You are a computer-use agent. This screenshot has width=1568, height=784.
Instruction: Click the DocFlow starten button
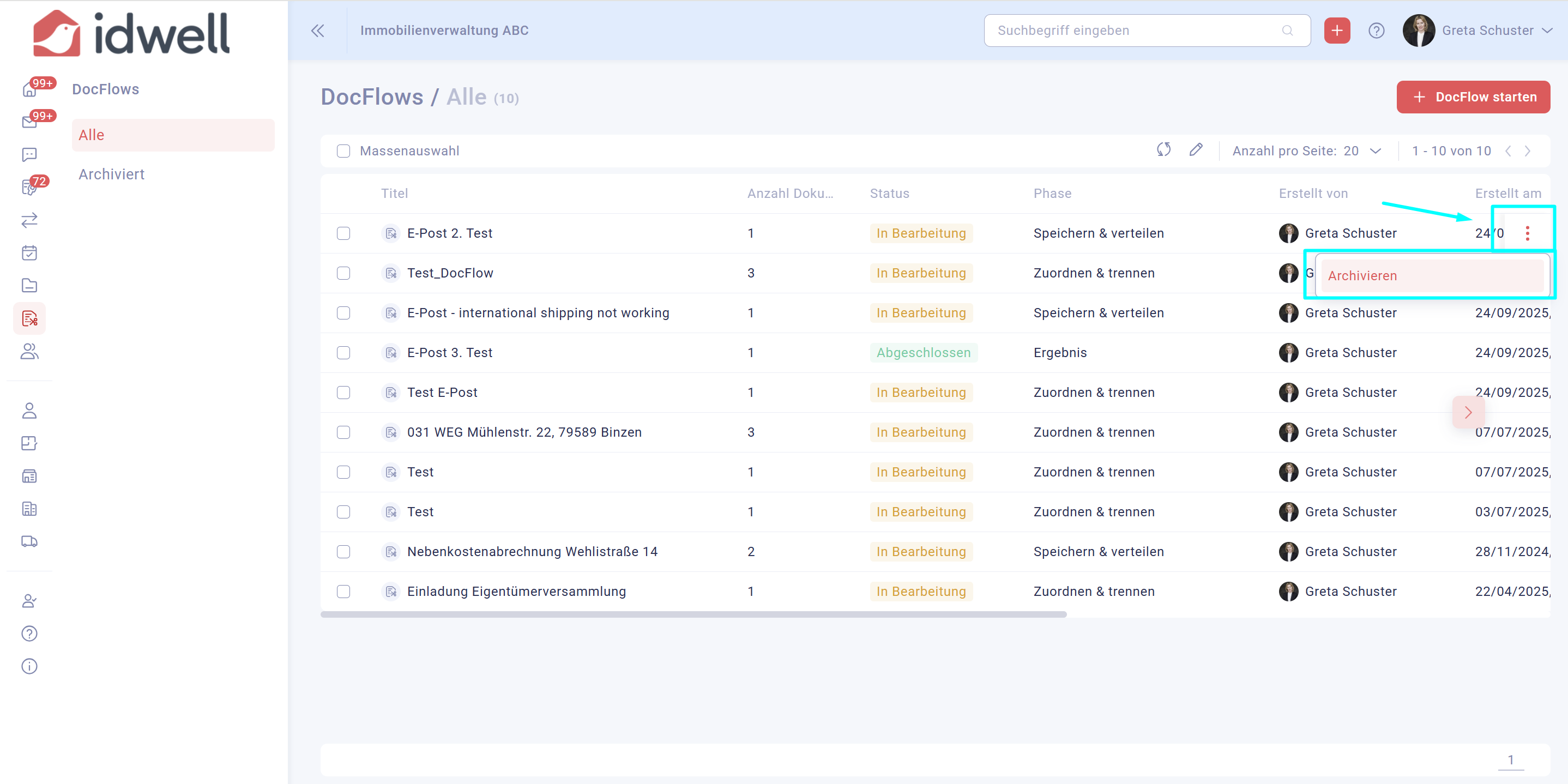(x=1473, y=97)
